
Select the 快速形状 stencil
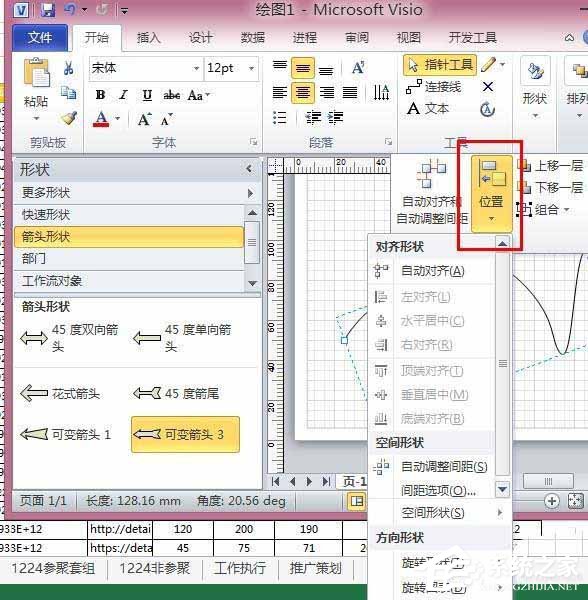click(129, 215)
